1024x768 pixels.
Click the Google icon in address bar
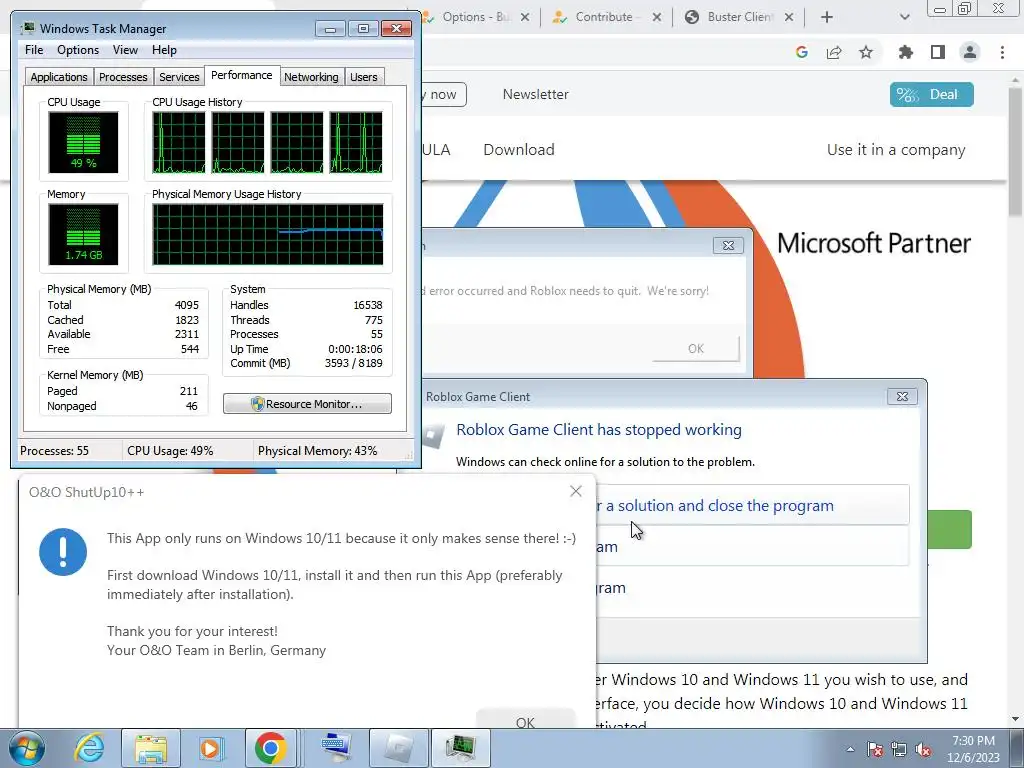(802, 53)
